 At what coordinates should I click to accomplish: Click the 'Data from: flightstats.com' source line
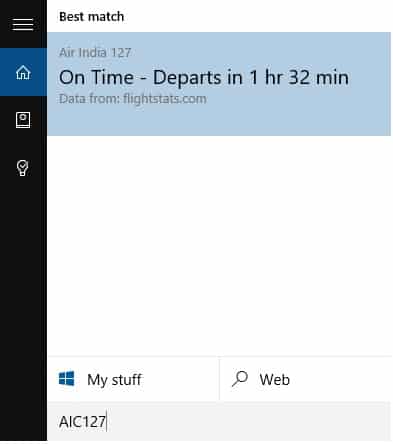(x=133, y=99)
